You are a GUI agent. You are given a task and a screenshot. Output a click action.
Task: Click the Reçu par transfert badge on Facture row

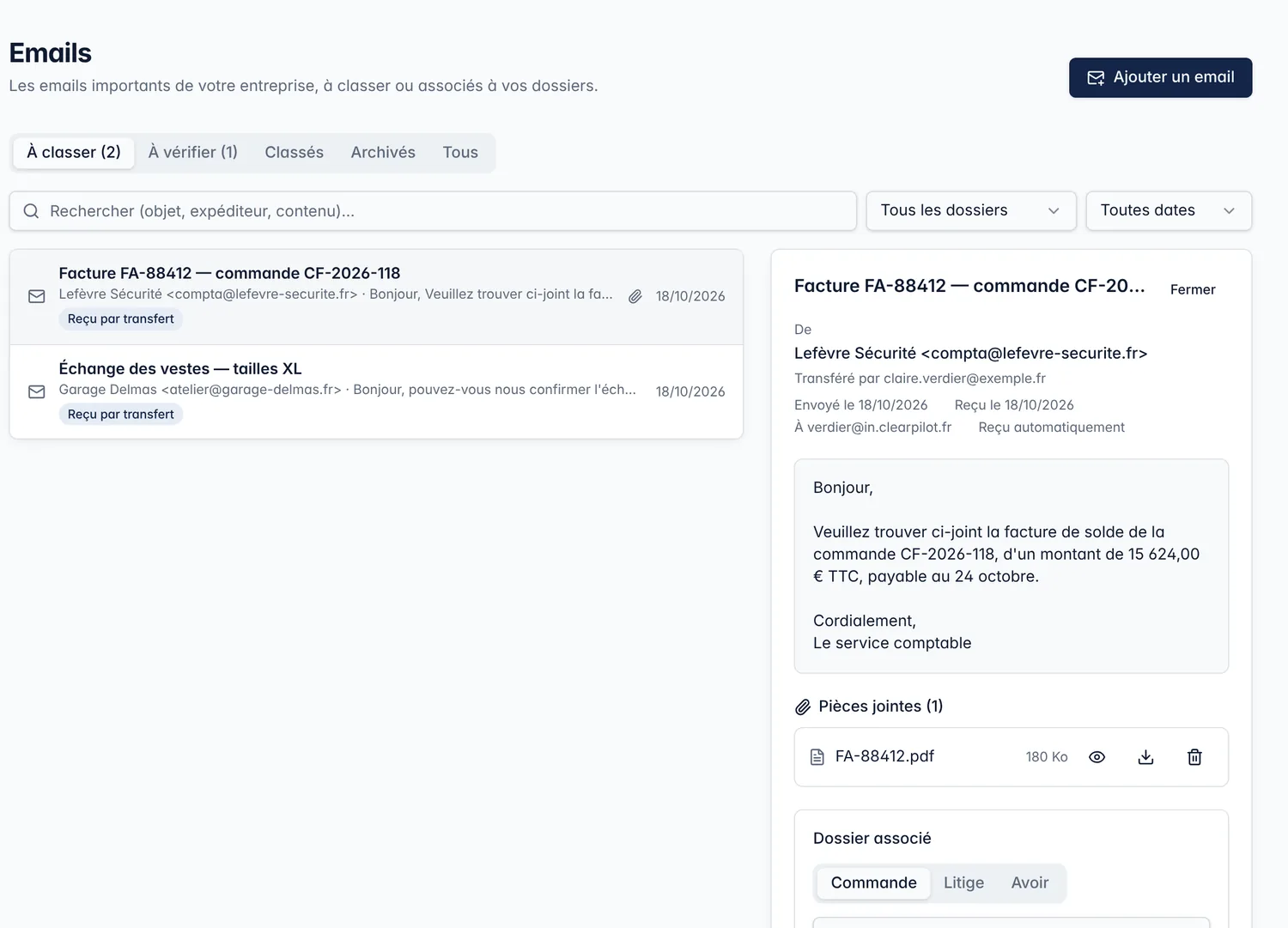coord(121,319)
